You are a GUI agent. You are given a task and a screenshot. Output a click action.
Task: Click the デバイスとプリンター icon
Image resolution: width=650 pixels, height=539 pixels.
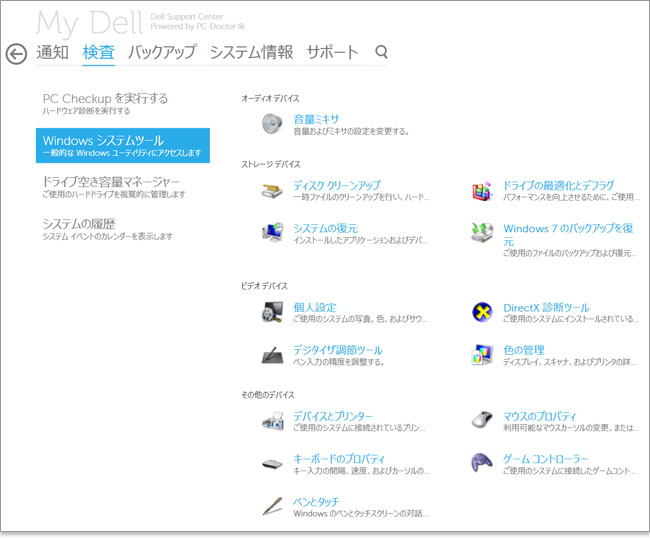pyautogui.click(x=272, y=421)
